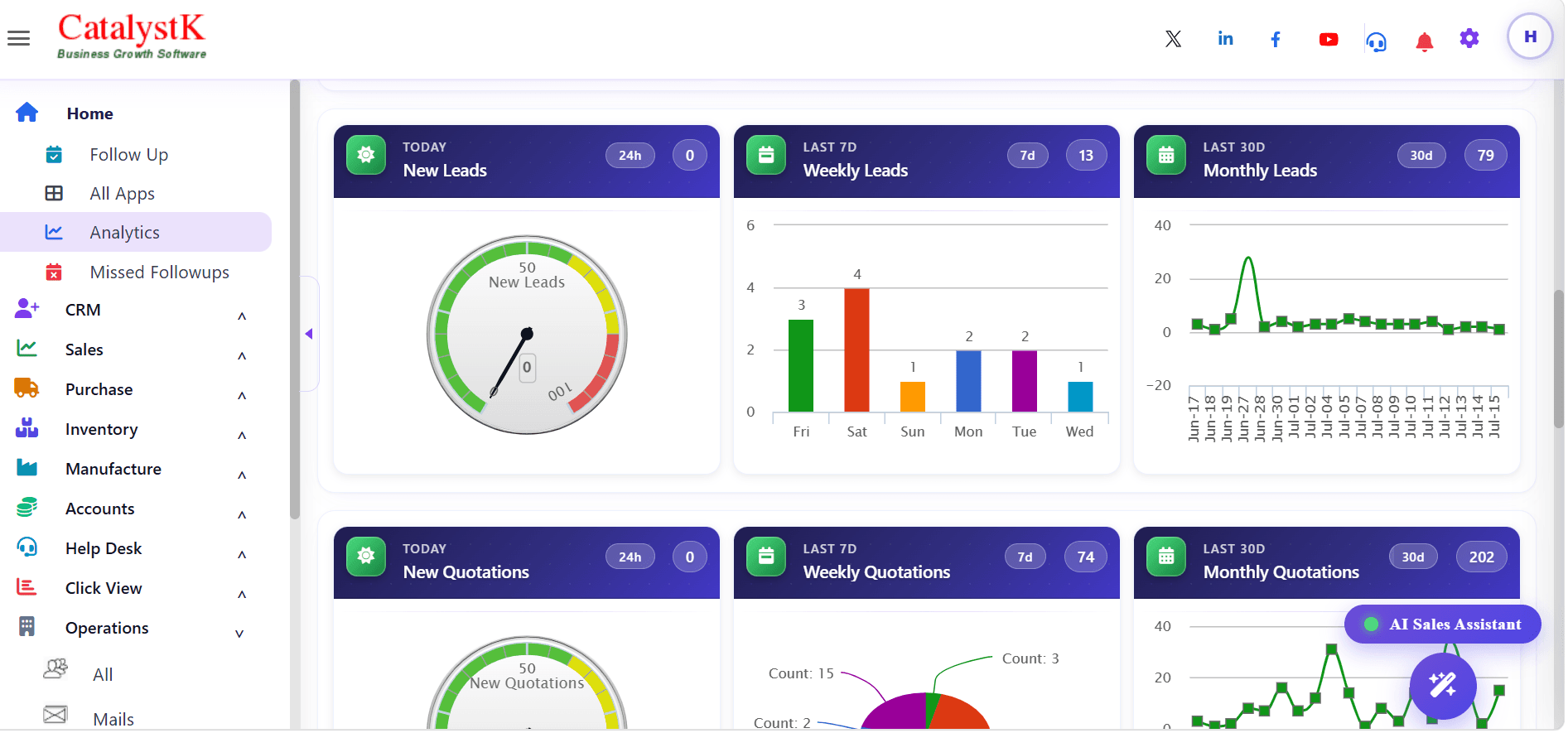The image size is (1568, 733).
Task: Click the 30d badge on Monthly Leads
Action: [1421, 155]
